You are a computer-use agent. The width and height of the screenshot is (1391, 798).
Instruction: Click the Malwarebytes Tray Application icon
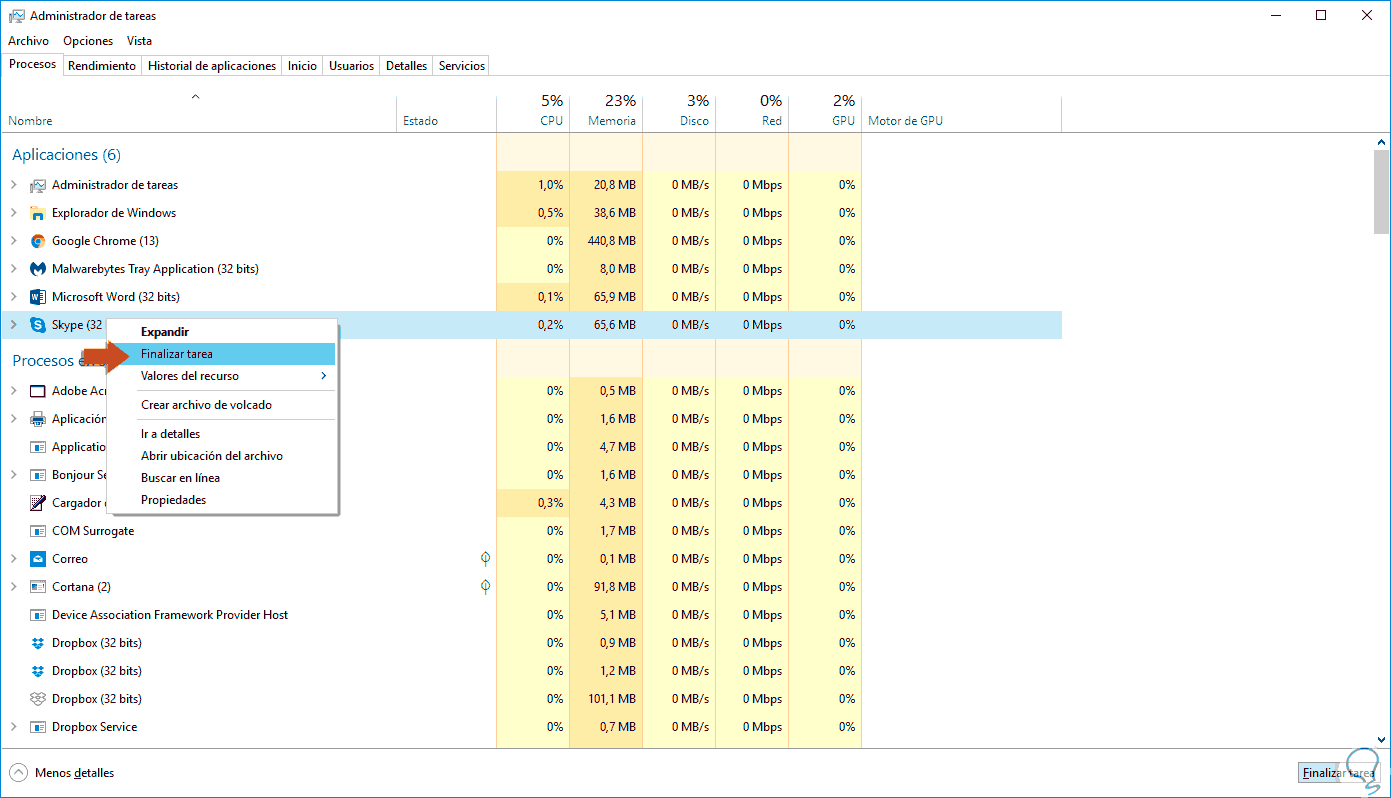pyautogui.click(x=38, y=269)
